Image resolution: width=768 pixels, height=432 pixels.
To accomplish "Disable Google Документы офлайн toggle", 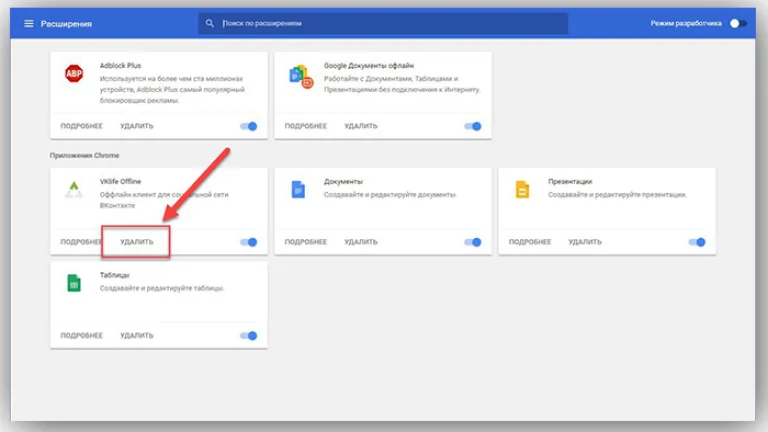I will click(x=473, y=126).
